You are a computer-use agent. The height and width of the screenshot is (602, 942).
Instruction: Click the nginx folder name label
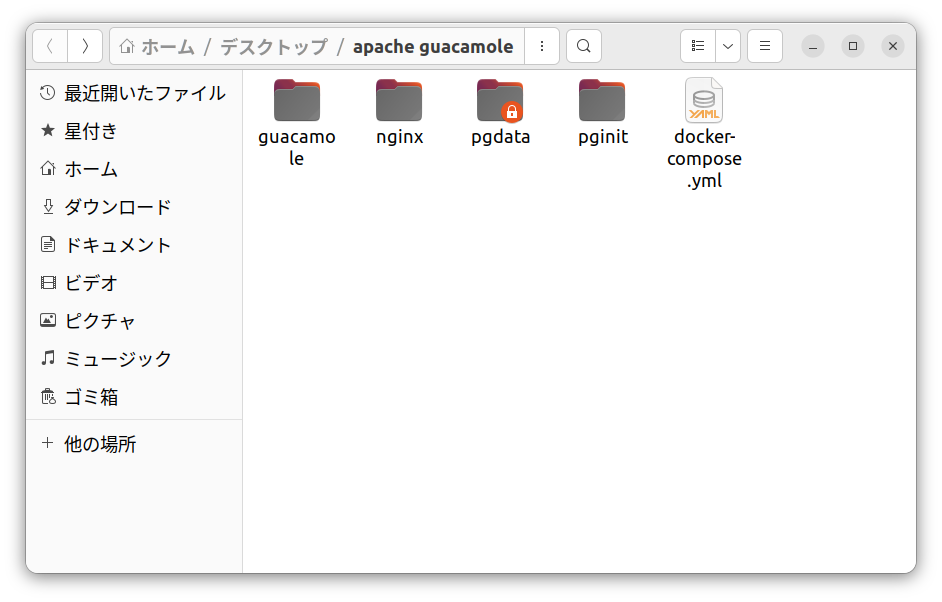400,137
